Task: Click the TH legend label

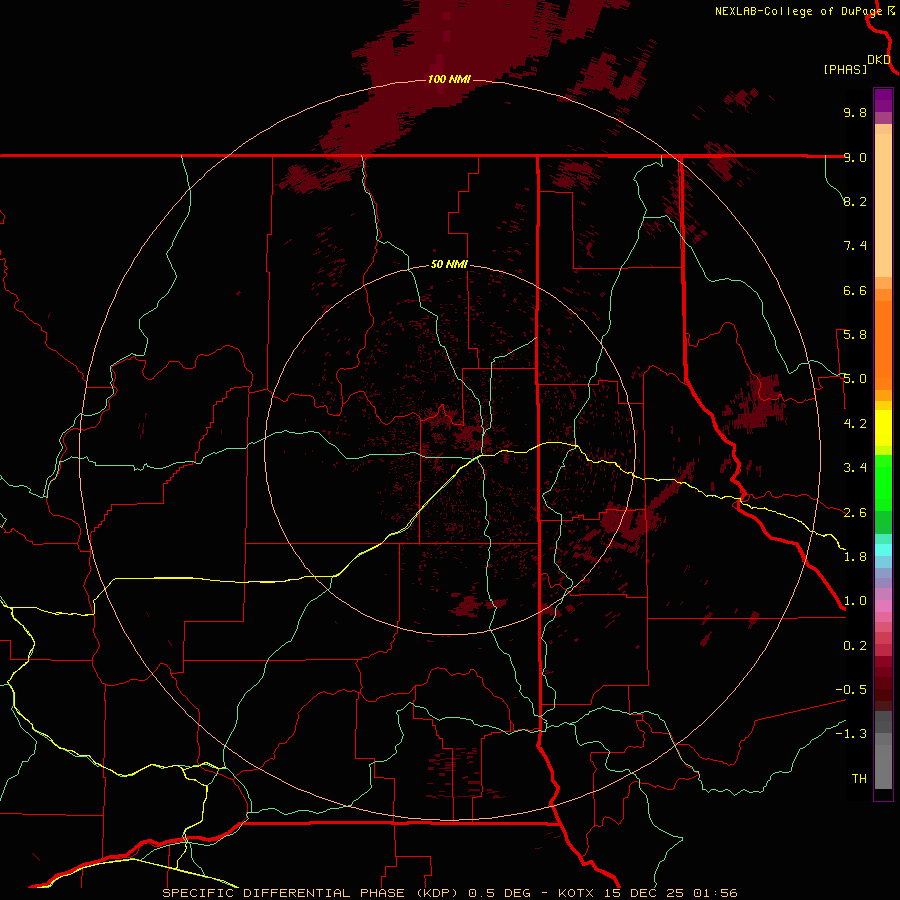Action: (859, 779)
